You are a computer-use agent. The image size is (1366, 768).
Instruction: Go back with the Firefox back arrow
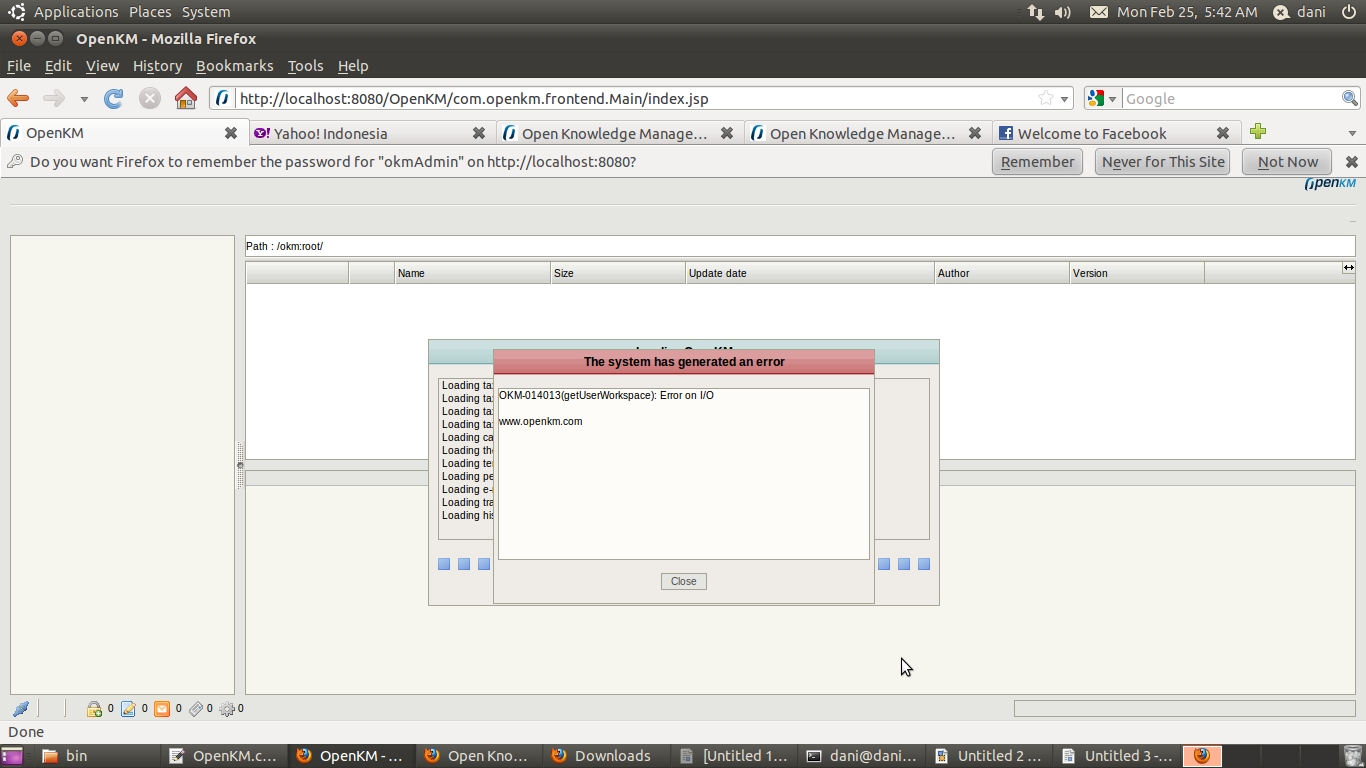pyautogui.click(x=18, y=98)
